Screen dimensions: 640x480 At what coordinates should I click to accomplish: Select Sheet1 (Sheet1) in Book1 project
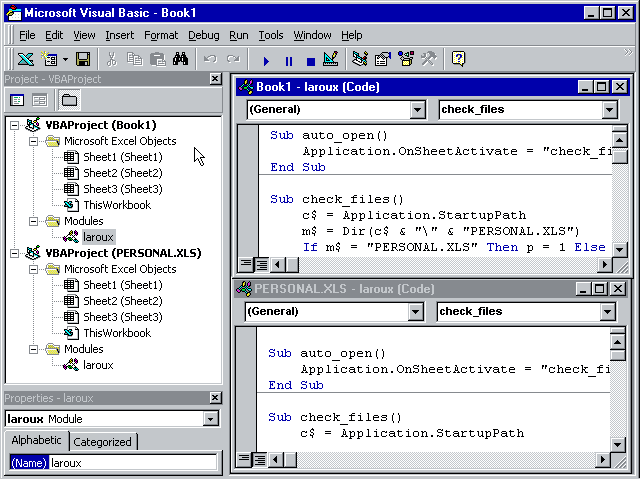point(122,157)
